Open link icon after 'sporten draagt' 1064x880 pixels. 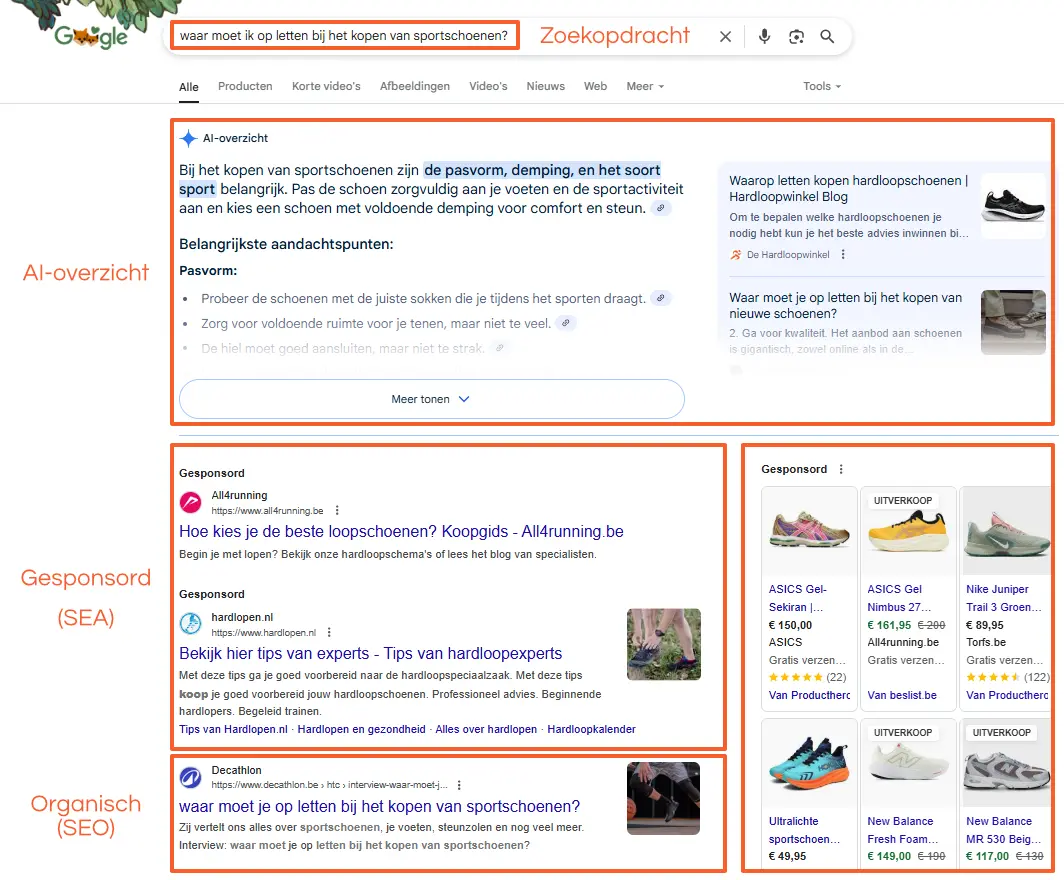coord(660,298)
